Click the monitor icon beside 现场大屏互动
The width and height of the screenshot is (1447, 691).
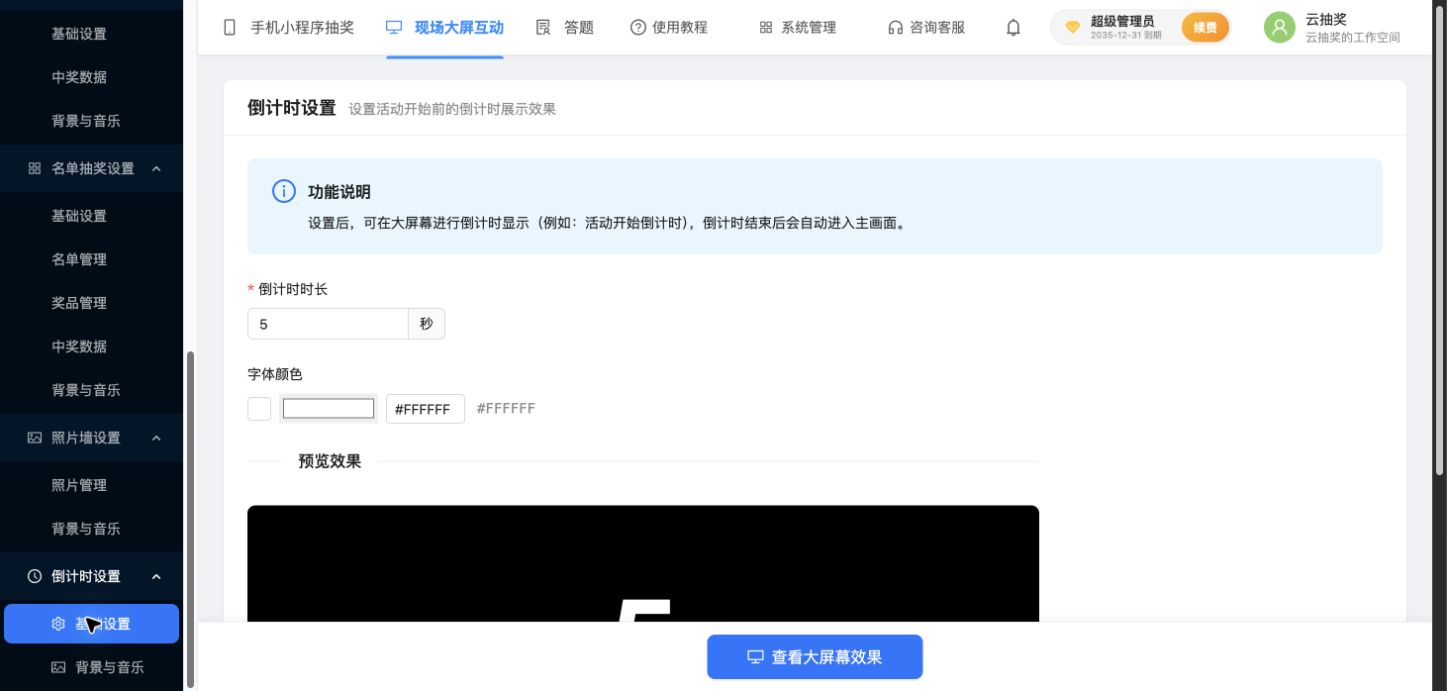click(394, 28)
